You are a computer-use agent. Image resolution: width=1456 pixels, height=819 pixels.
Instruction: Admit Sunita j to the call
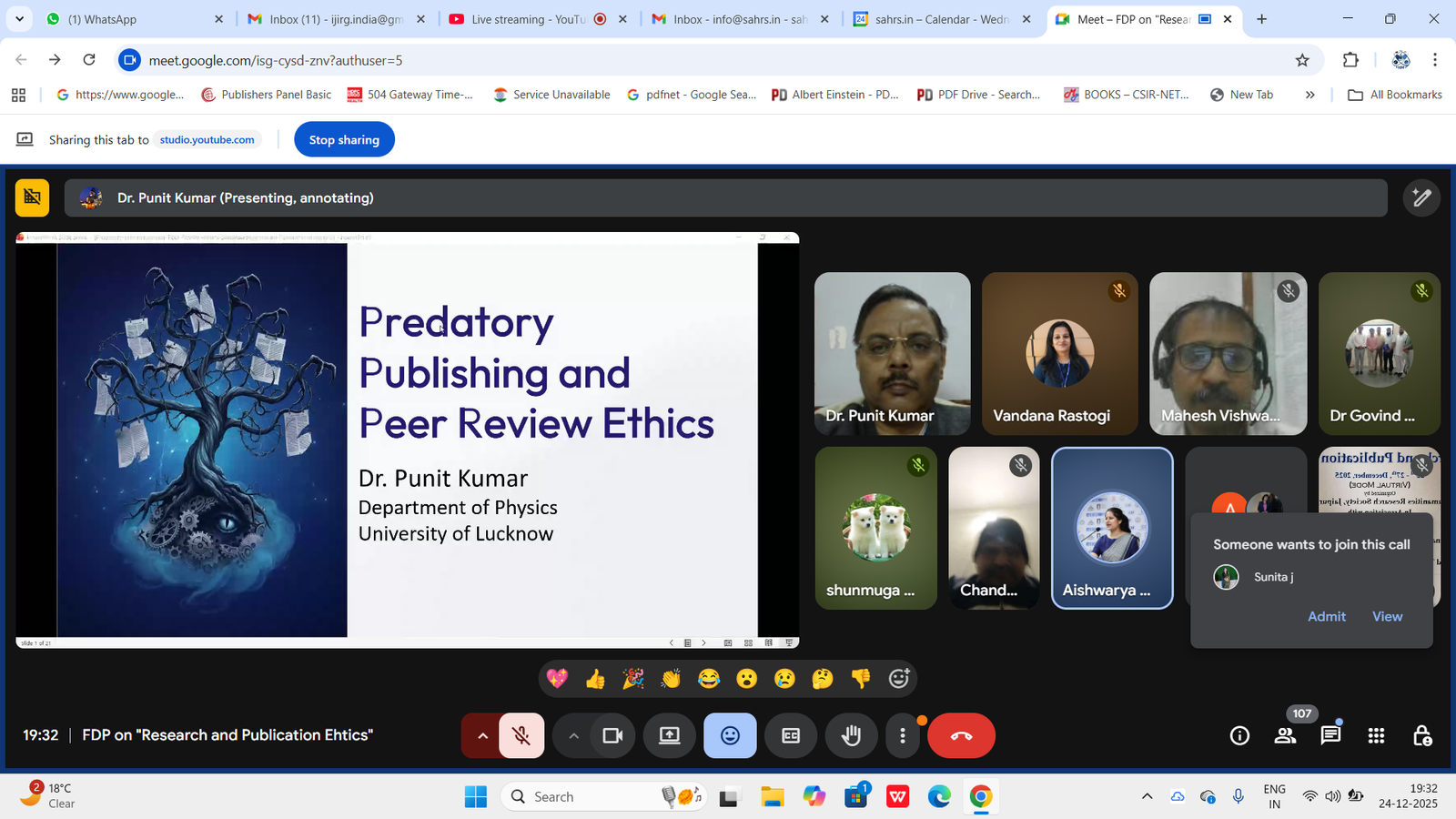pos(1326,616)
